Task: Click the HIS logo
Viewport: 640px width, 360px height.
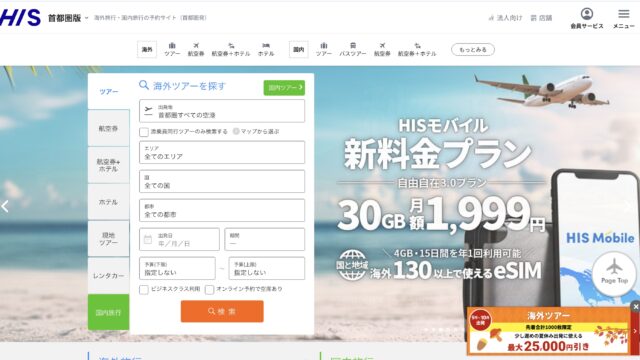Action: 20,18
